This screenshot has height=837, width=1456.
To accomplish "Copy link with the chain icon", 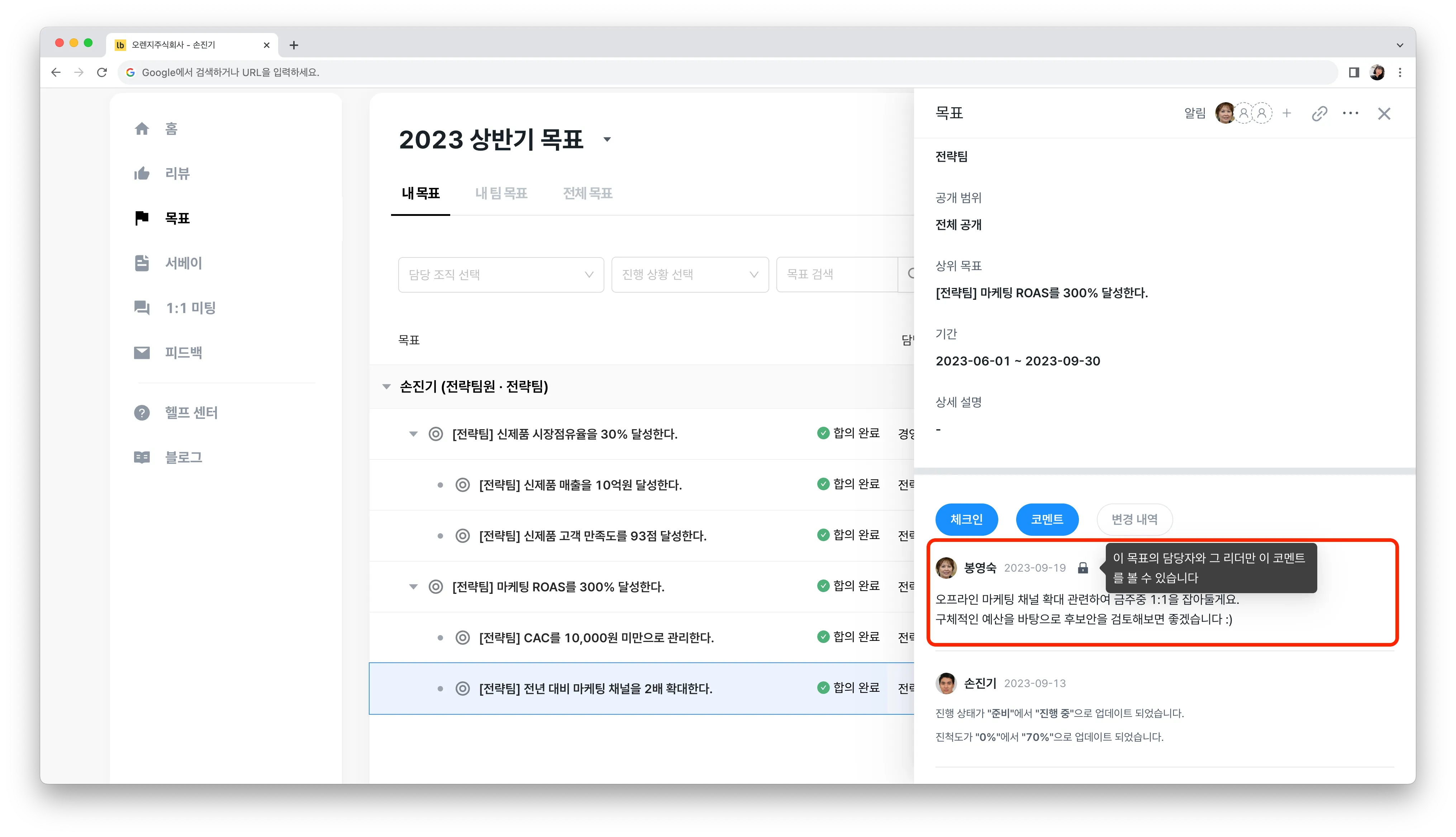I will click(x=1320, y=114).
